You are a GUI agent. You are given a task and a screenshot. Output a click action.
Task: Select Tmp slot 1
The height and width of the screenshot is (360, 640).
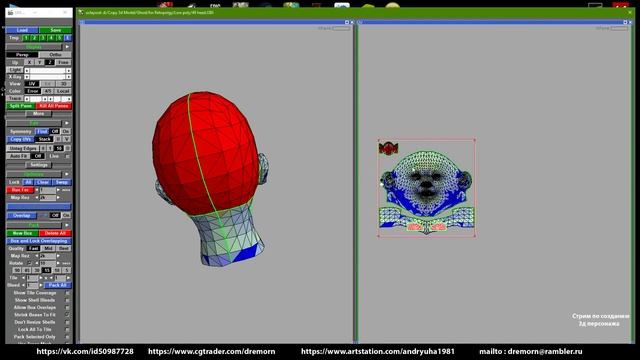point(26,38)
